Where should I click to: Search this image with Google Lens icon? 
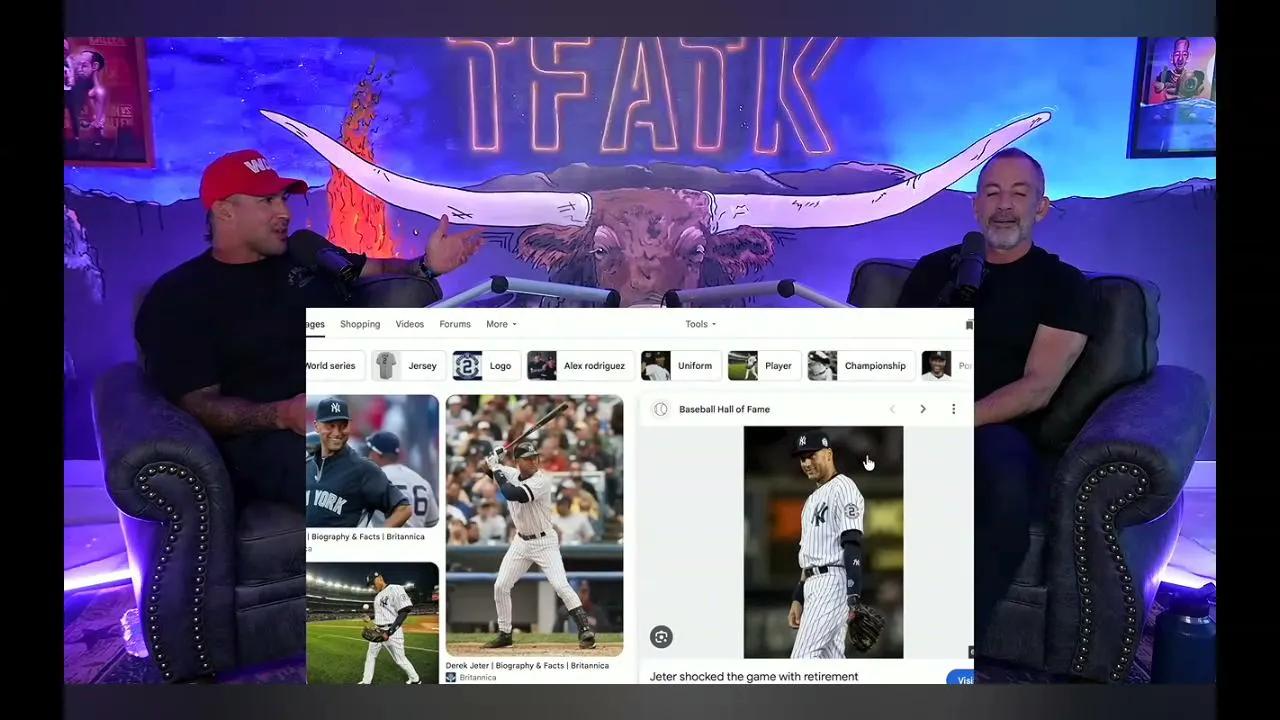[x=661, y=637]
